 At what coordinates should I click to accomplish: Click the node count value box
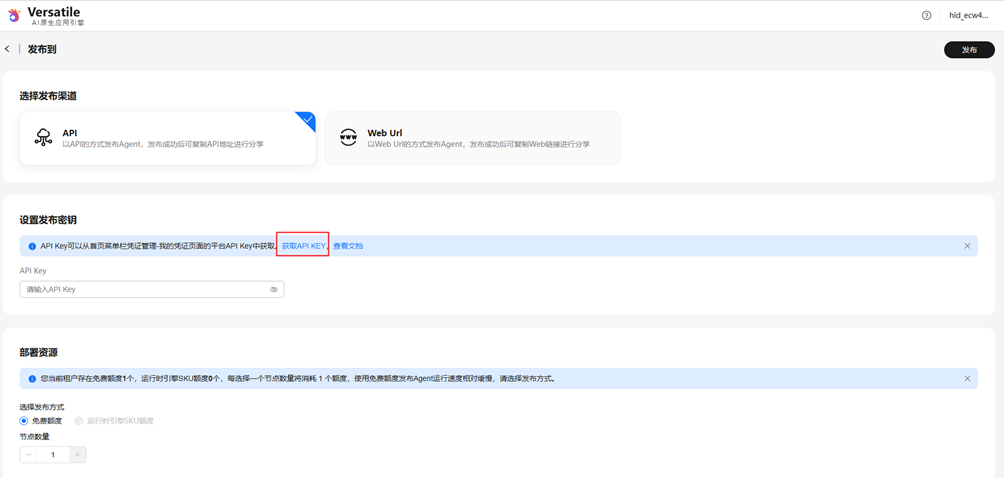coord(53,455)
